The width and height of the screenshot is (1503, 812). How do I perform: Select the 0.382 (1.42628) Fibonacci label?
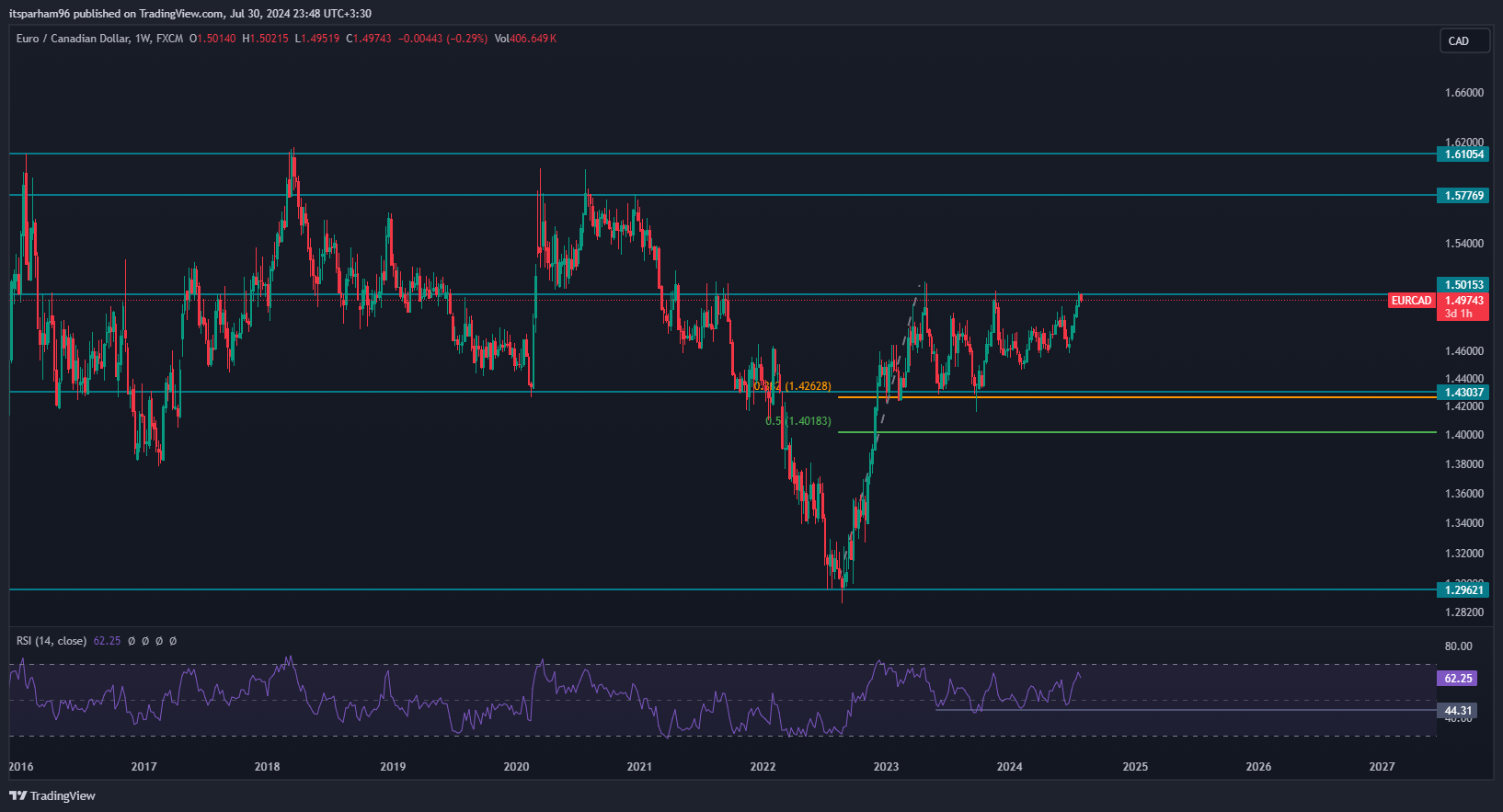click(792, 386)
